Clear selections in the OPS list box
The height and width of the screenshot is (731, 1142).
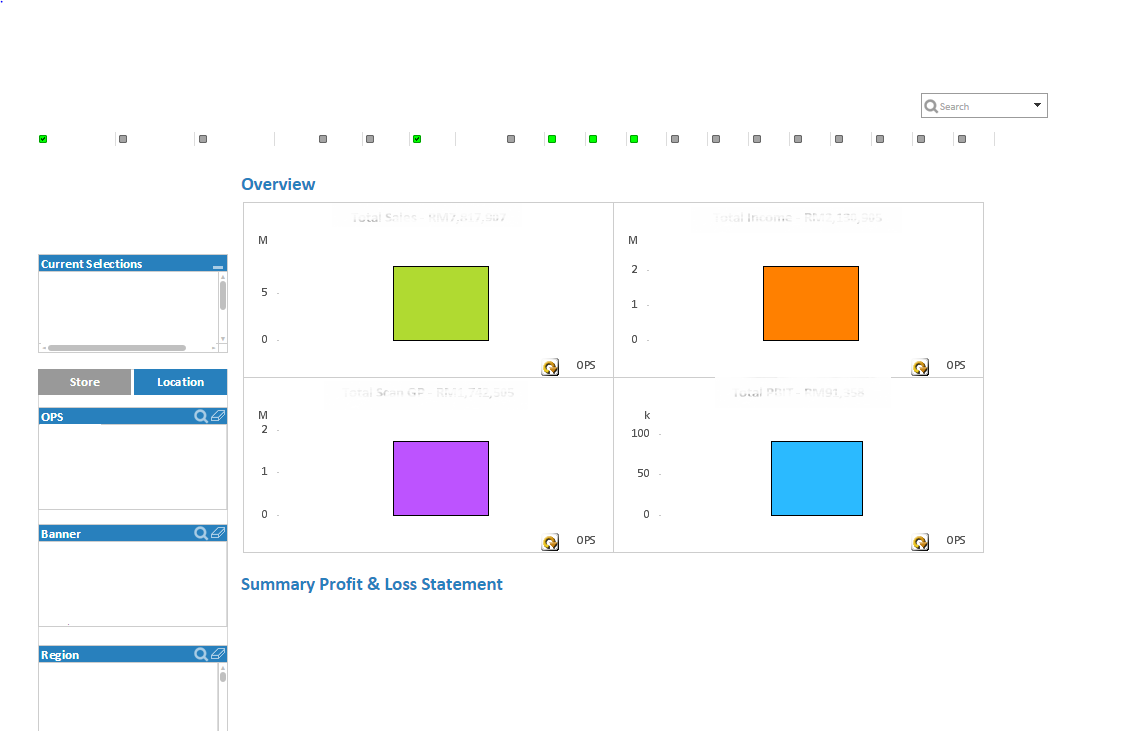(x=218, y=416)
